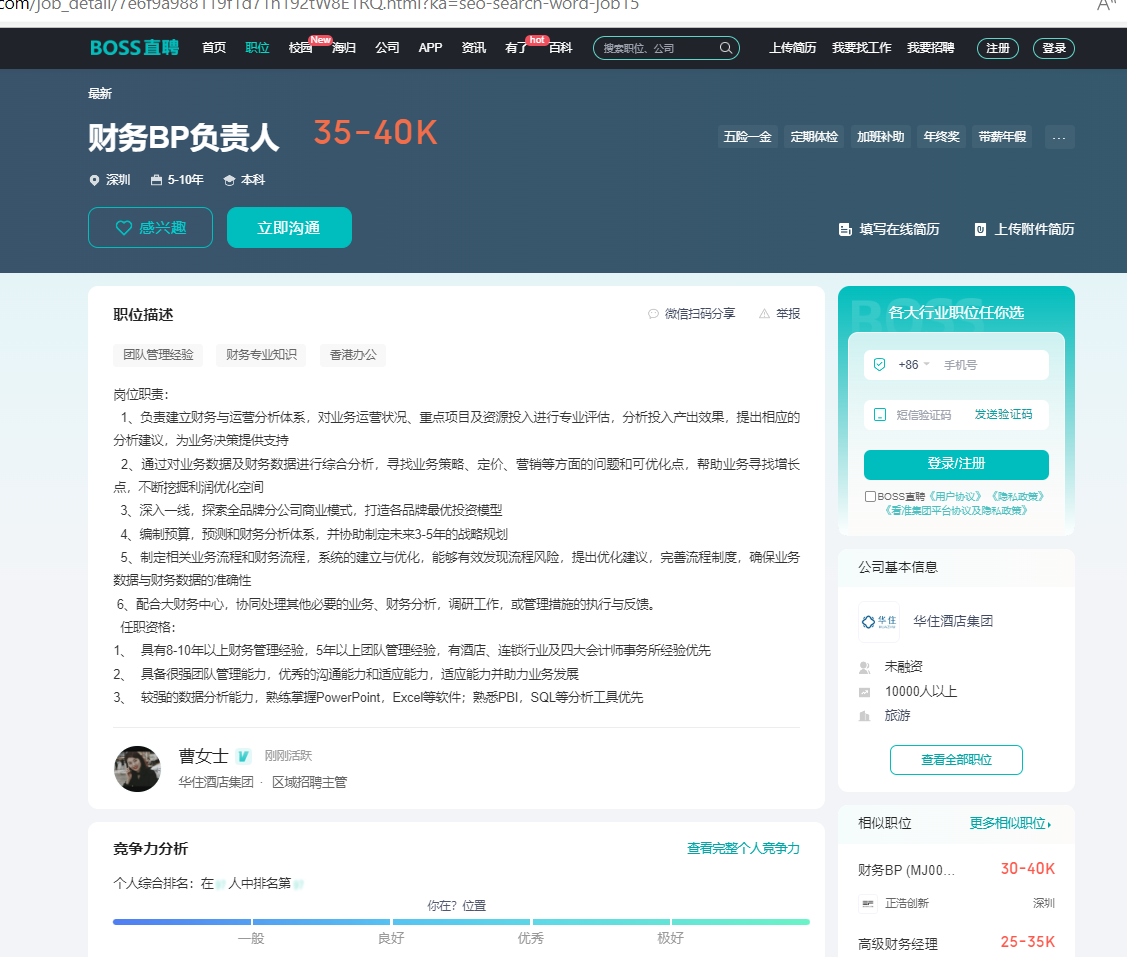Image resolution: width=1127 pixels, height=957 pixels.
Task: Click the 举报 warning triangle icon
Action: (765, 314)
